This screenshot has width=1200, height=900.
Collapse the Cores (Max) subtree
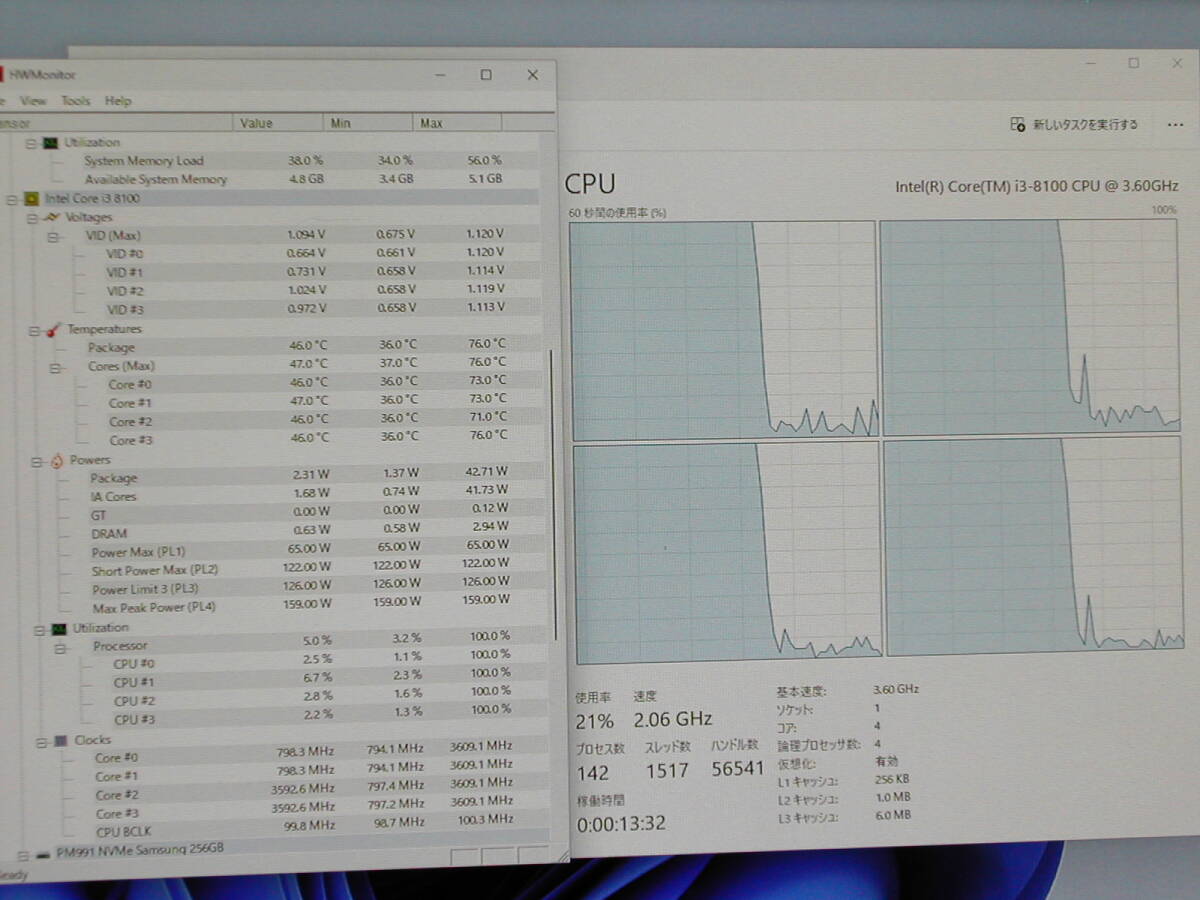click(x=54, y=367)
